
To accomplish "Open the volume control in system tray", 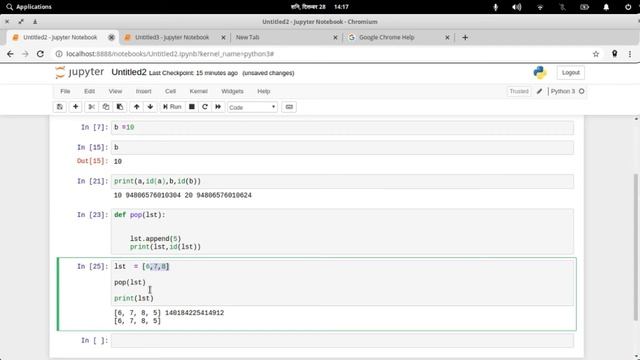I will (x=517, y=7).
